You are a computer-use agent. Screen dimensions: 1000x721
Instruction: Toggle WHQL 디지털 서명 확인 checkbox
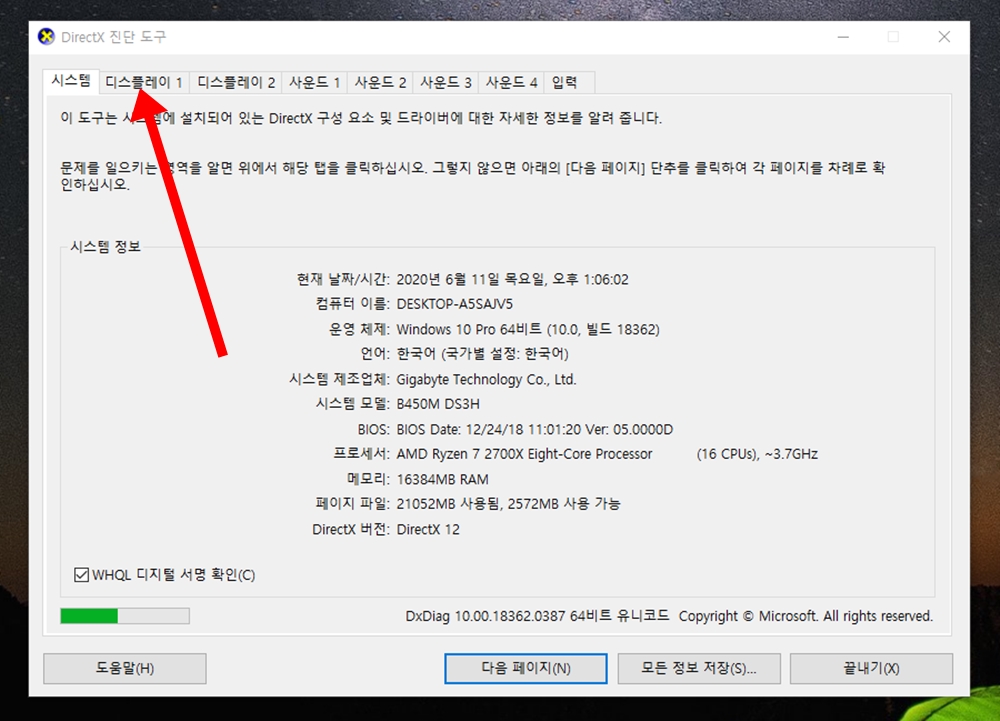[x=81, y=575]
